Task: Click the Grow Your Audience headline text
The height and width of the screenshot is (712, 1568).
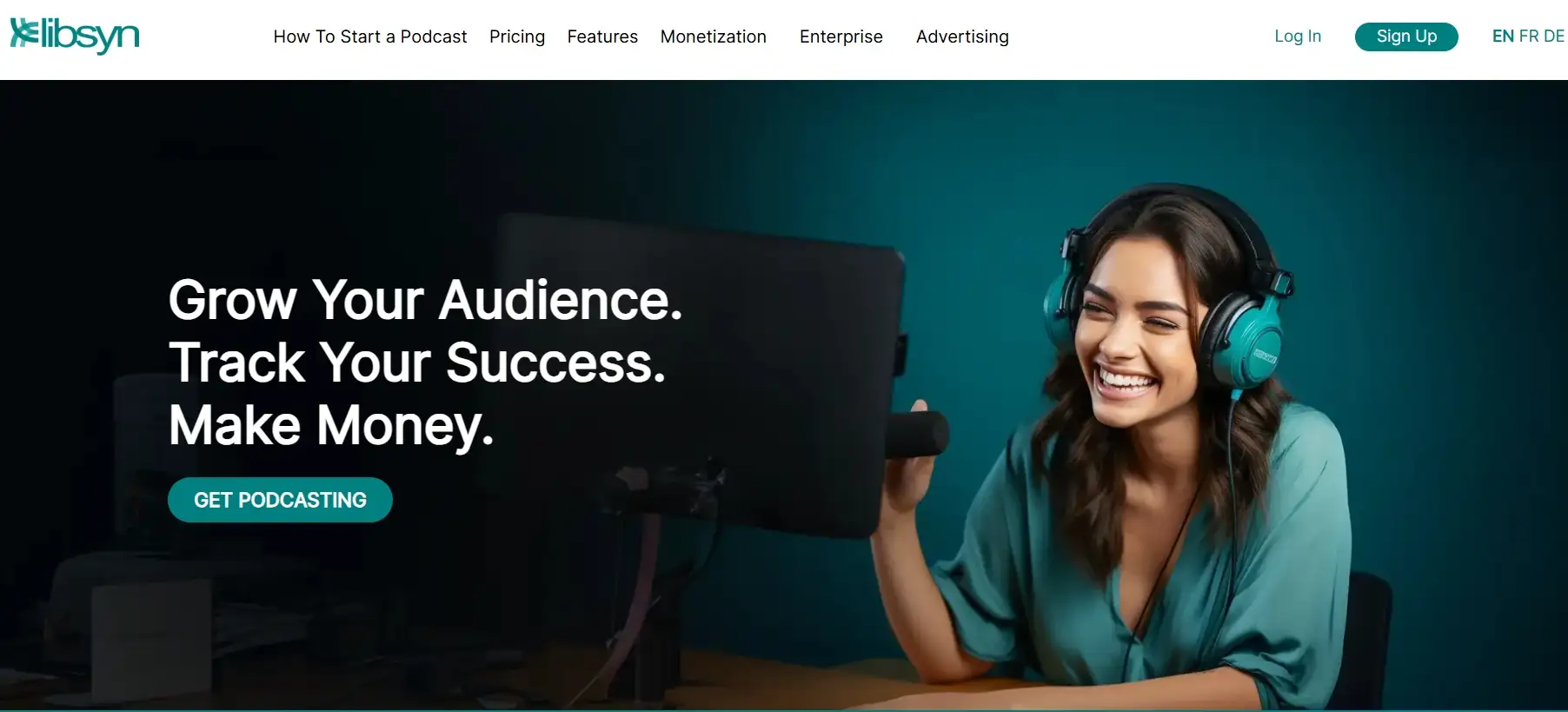Action: tap(425, 300)
